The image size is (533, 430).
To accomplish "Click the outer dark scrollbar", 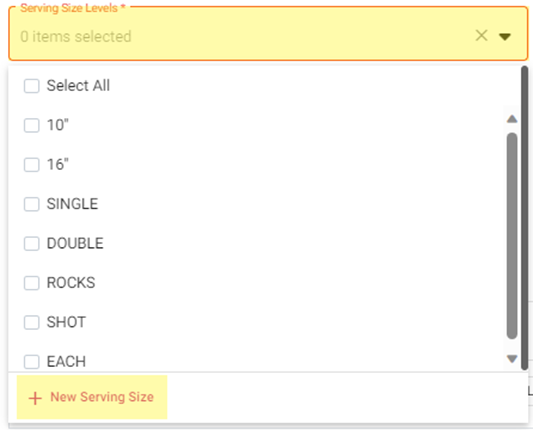I will point(525,218).
